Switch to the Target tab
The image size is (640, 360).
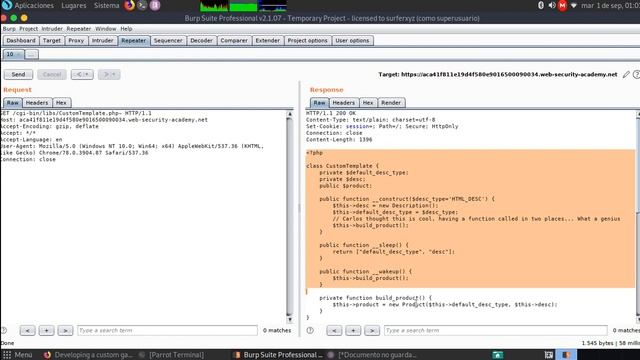click(x=52, y=40)
